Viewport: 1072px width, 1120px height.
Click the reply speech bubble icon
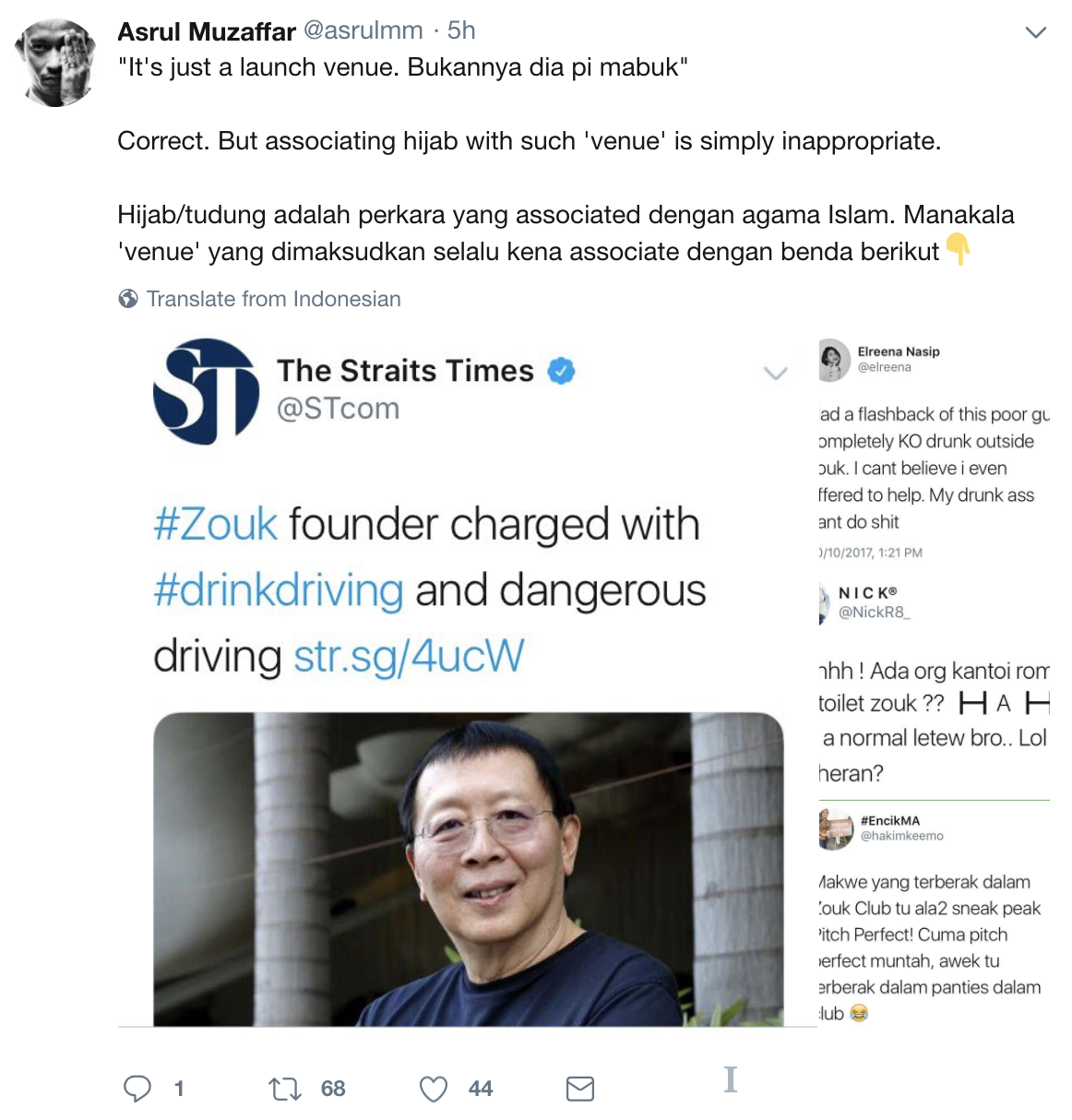click(x=137, y=1089)
